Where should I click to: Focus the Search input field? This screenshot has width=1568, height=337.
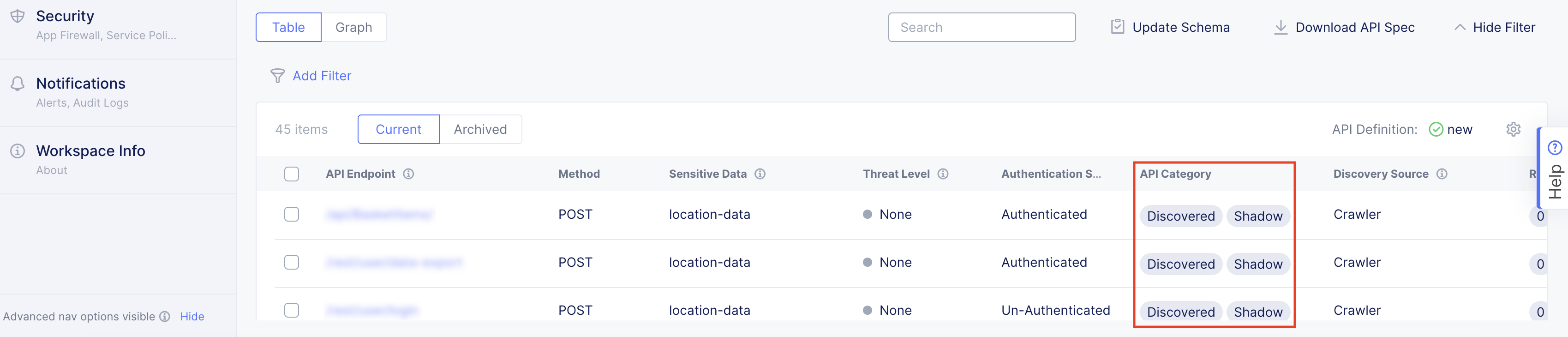click(982, 27)
